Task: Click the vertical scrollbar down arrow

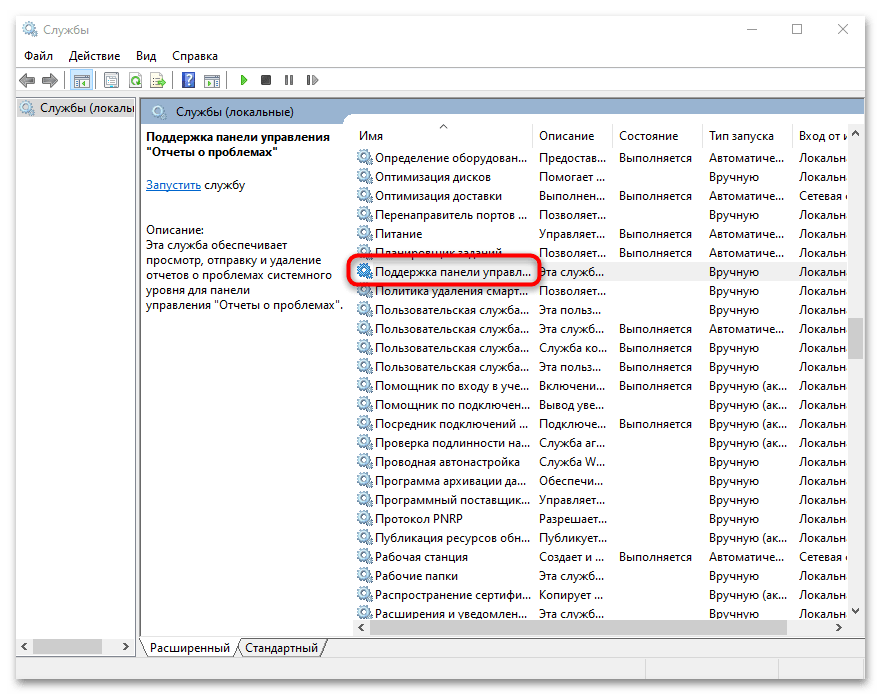Action: click(855, 611)
